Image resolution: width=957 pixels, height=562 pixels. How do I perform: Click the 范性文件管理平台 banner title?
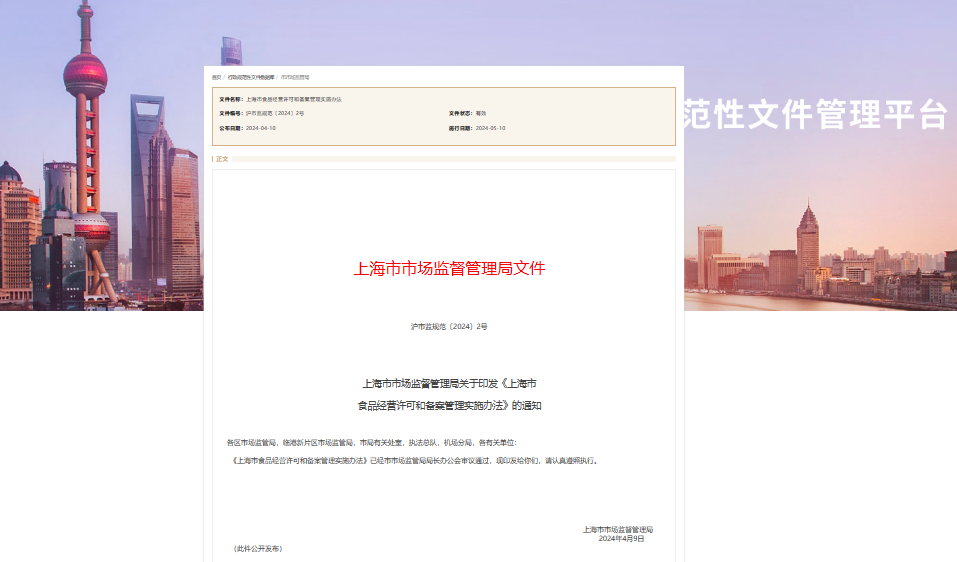(814, 115)
